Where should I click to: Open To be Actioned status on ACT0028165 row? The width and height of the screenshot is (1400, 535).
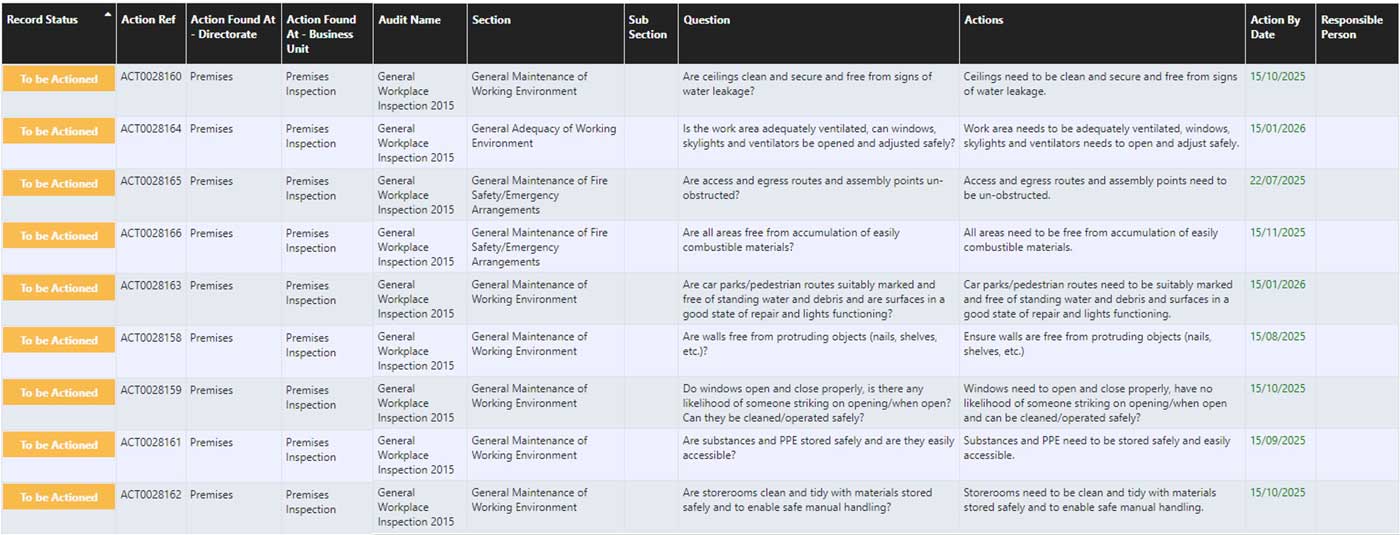(59, 183)
